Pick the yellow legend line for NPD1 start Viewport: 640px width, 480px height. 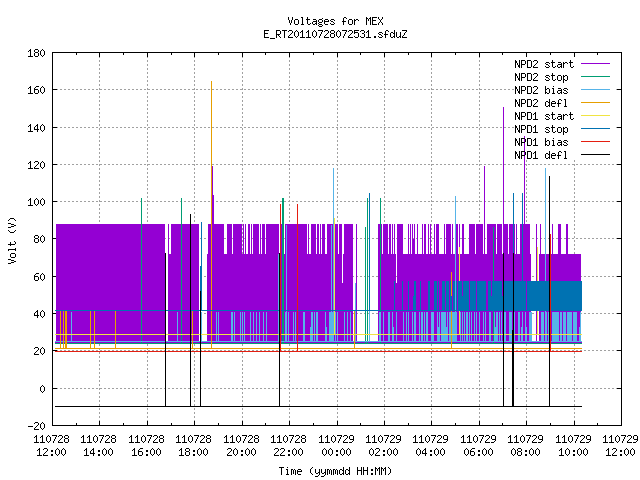[595, 116]
